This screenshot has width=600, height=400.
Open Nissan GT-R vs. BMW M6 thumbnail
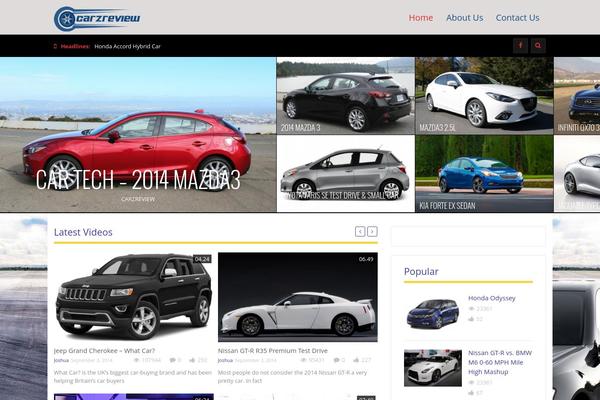pos(433,367)
